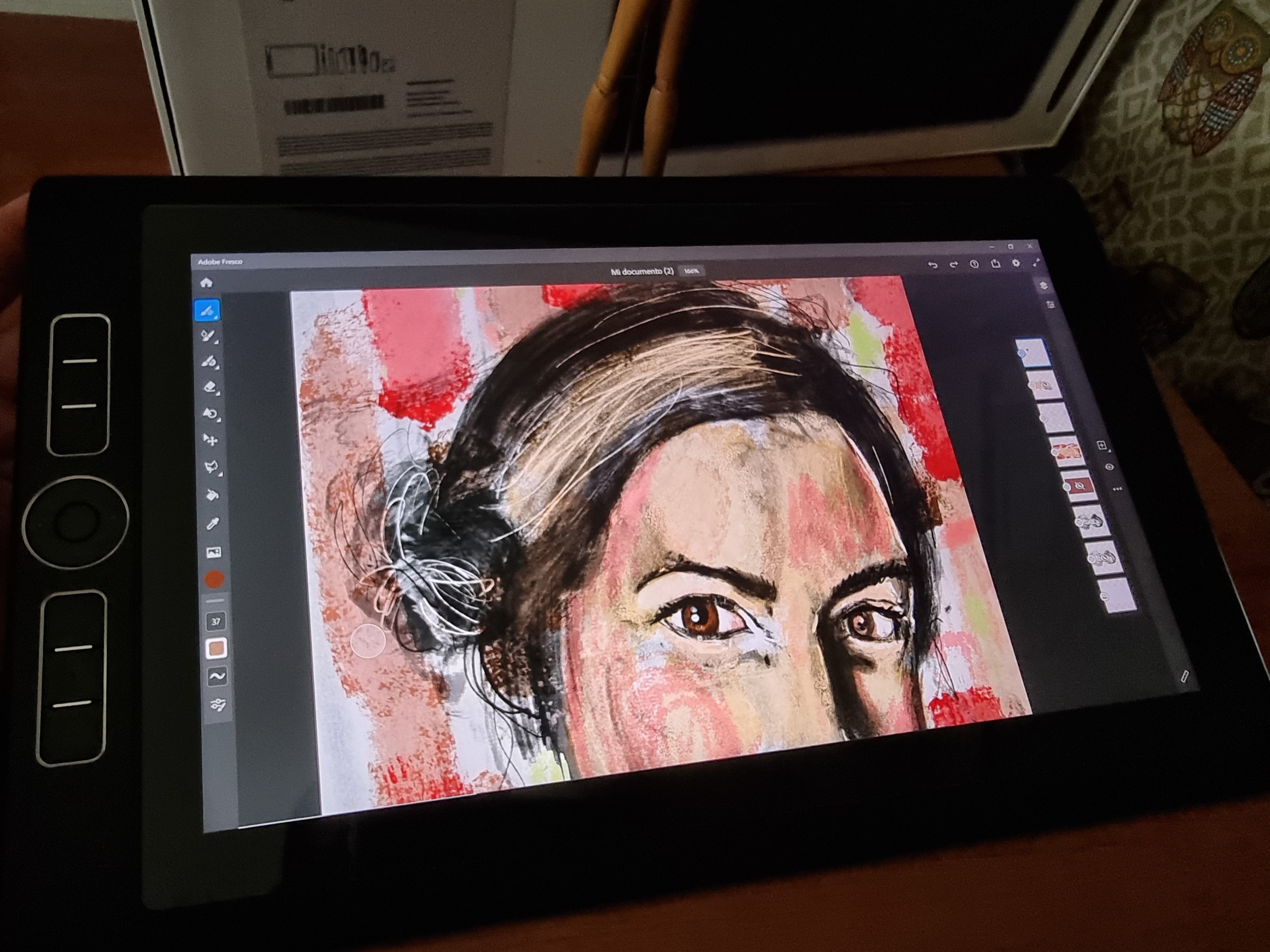Viewport: 1270px width, 952px height.
Task: Open the brush smoothing wave control
Action: [x=217, y=677]
